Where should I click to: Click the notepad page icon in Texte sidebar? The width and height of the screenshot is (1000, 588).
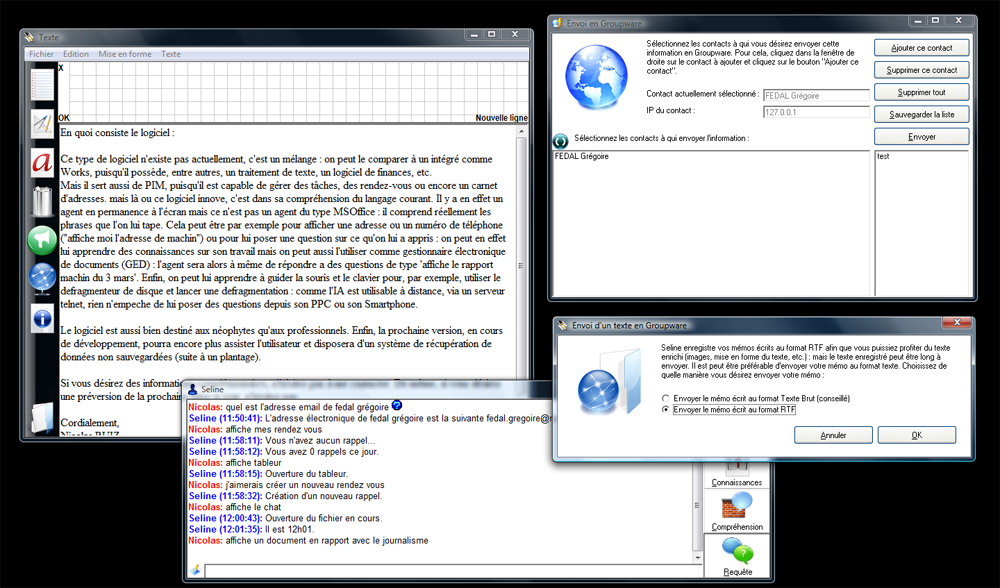42,85
